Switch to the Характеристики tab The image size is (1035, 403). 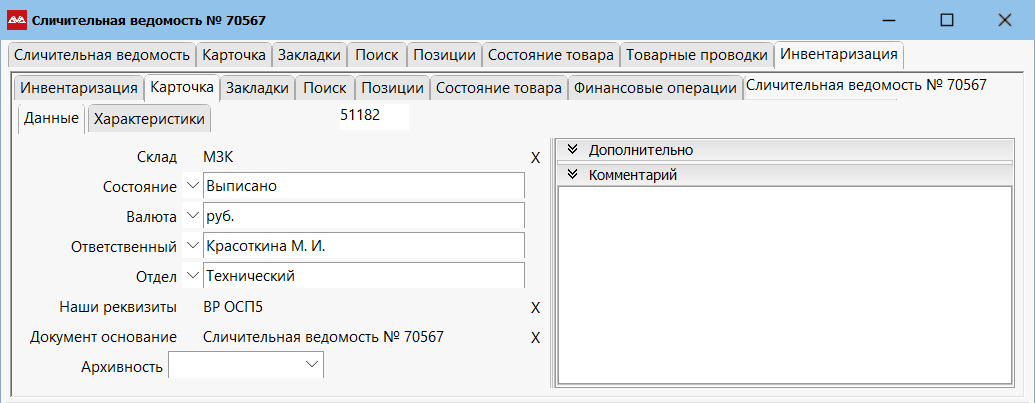(x=149, y=120)
